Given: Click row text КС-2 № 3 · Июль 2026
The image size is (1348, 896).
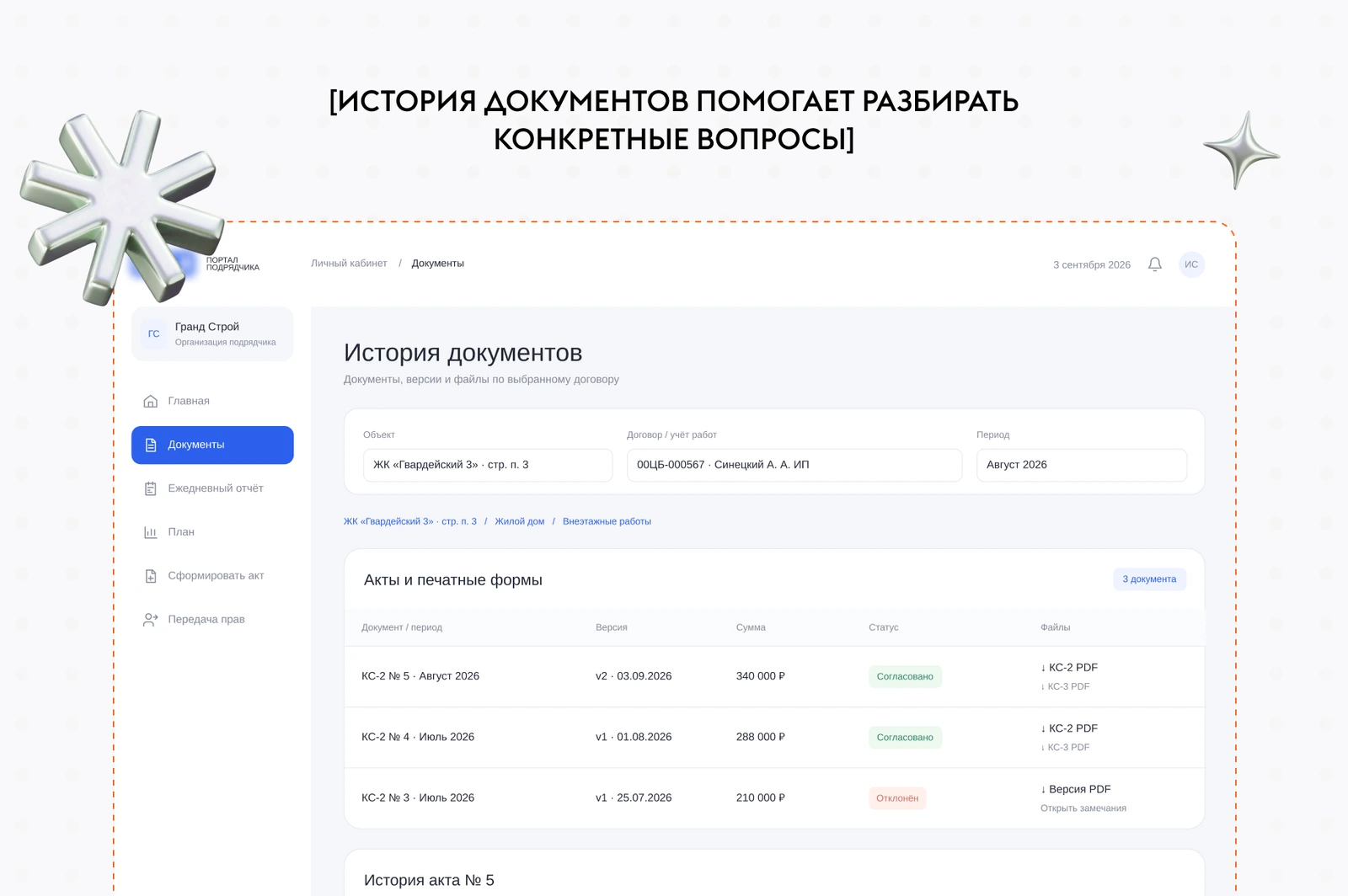Looking at the screenshot, I should (418, 797).
